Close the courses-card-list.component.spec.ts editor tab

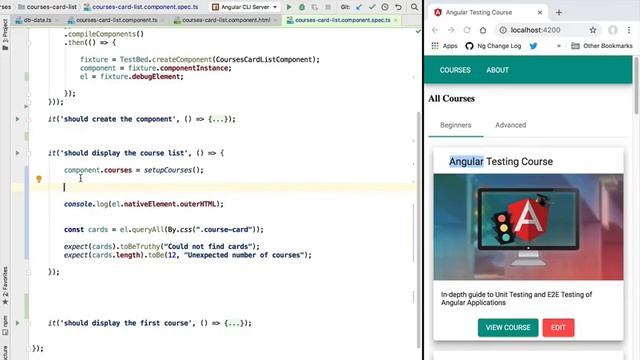click(396, 20)
